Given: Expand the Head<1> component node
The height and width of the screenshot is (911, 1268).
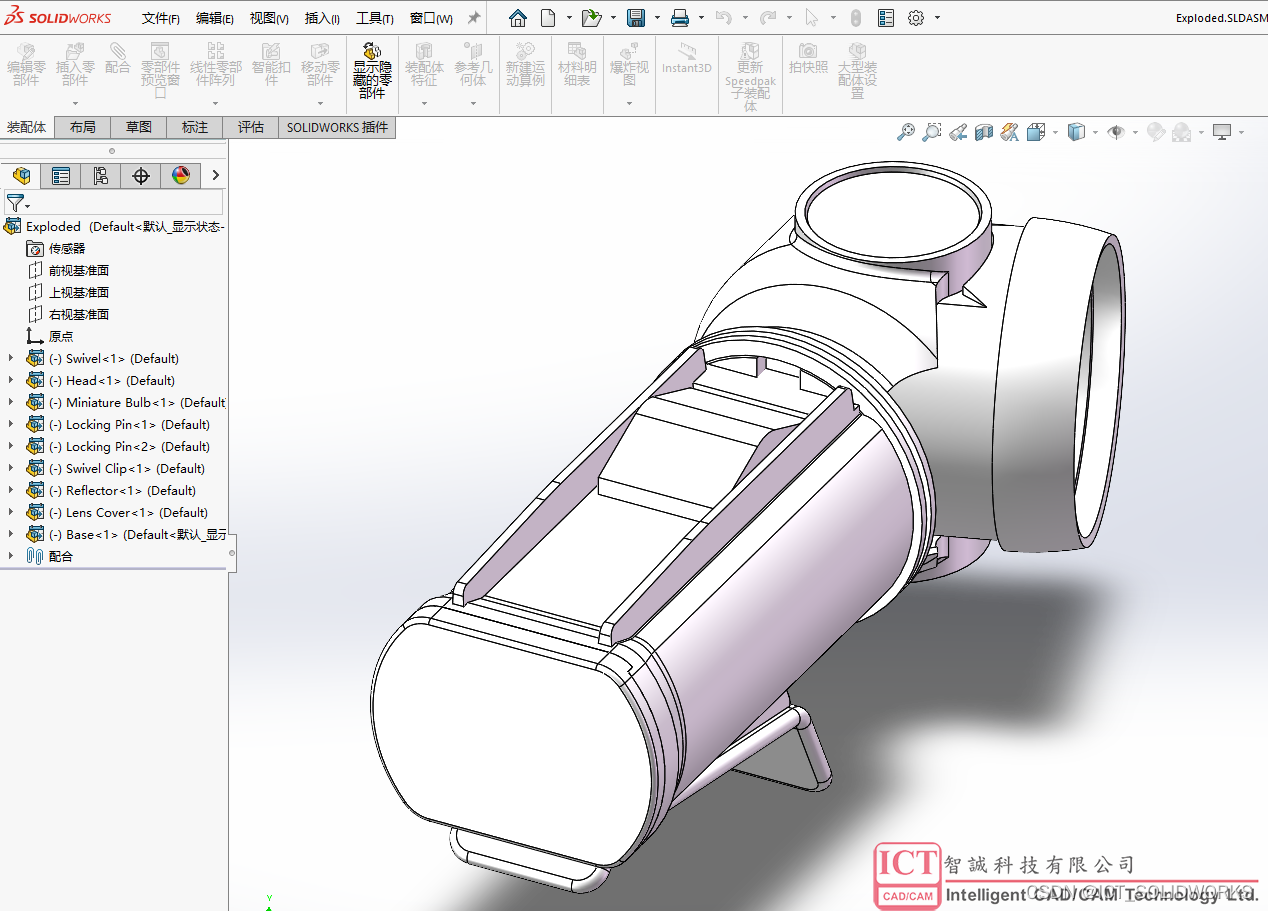Looking at the screenshot, I should click(11, 380).
